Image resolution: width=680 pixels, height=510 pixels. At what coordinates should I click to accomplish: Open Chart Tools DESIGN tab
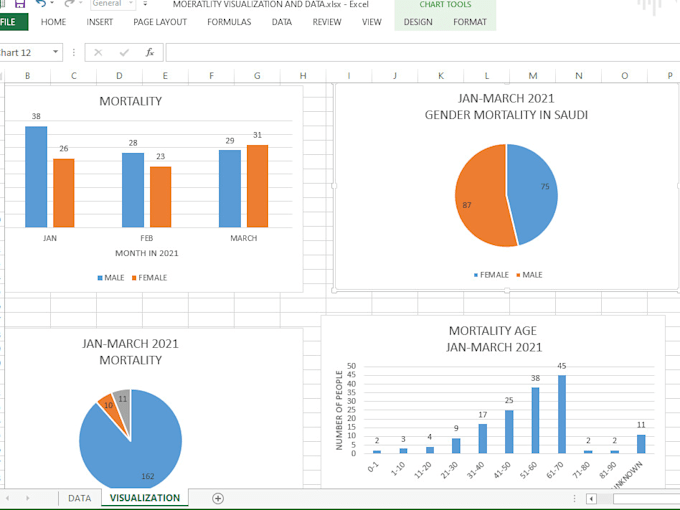[418, 22]
